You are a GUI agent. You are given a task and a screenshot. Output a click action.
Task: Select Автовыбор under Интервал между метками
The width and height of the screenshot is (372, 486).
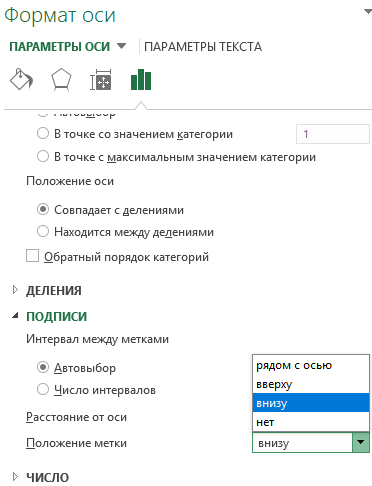click(x=43, y=367)
